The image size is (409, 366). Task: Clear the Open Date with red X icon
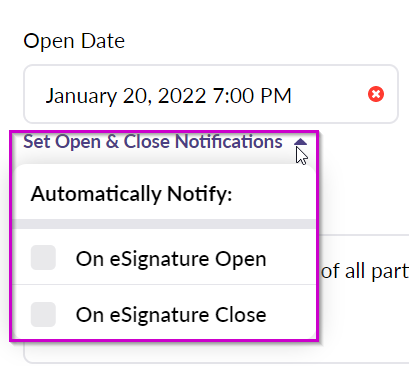click(376, 94)
